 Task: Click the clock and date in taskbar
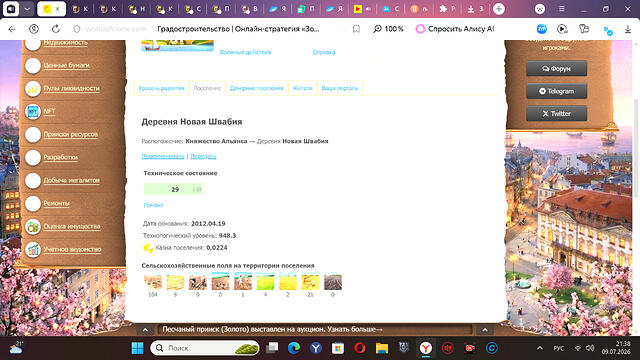(616, 348)
